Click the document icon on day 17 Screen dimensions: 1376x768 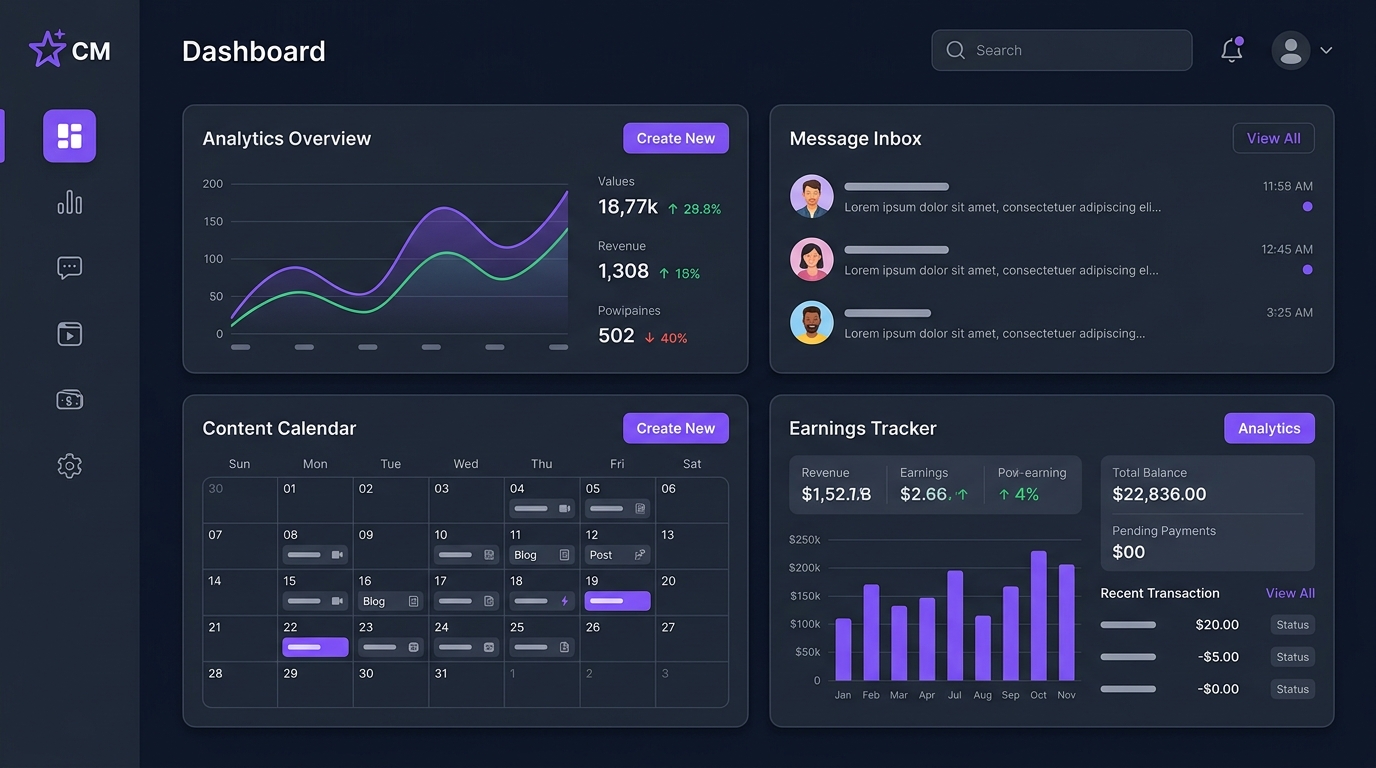489,601
